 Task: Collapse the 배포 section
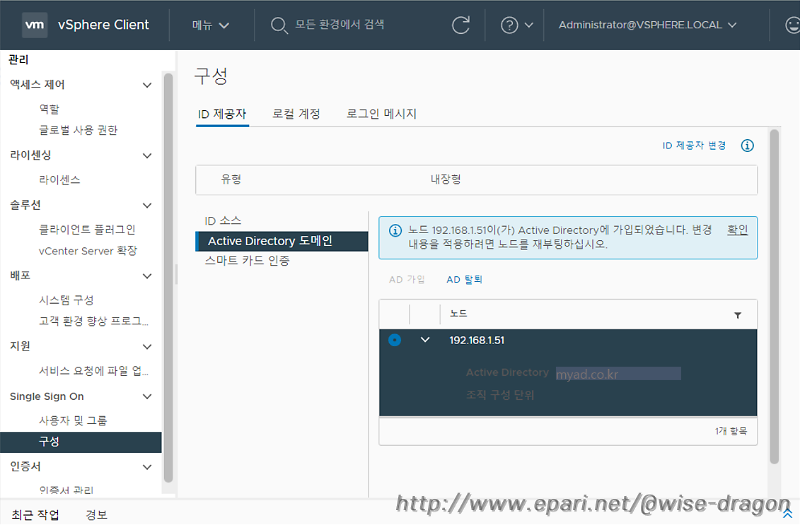click(147, 276)
